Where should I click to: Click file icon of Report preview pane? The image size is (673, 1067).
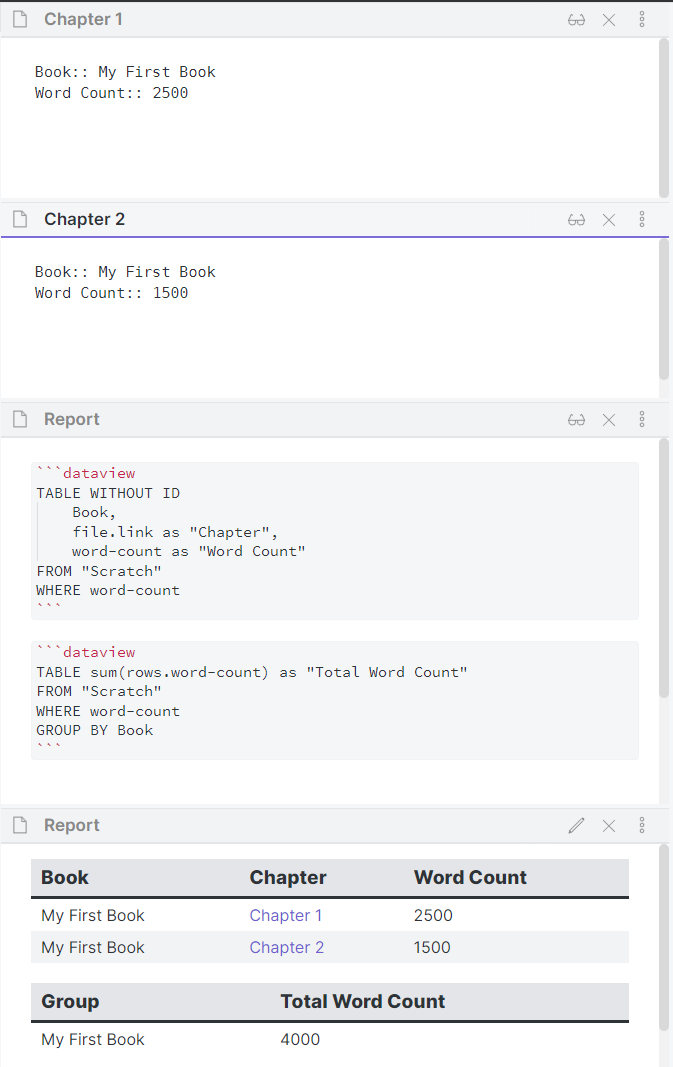pyautogui.click(x=20, y=826)
